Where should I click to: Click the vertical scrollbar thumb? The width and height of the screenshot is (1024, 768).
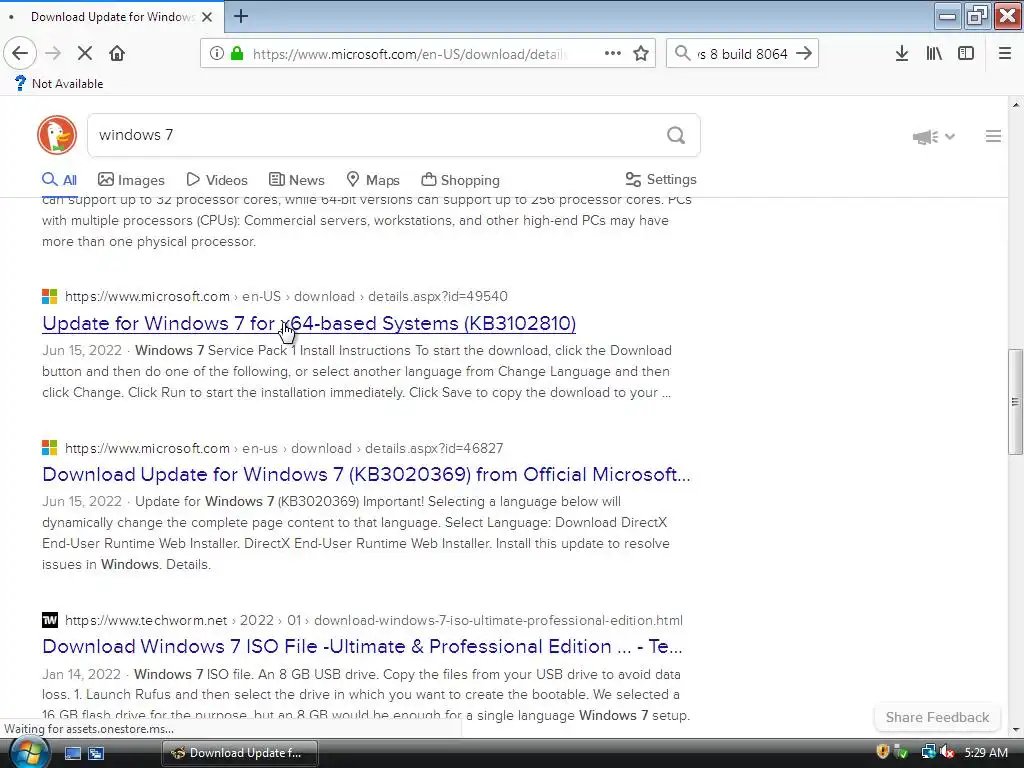[1015, 402]
